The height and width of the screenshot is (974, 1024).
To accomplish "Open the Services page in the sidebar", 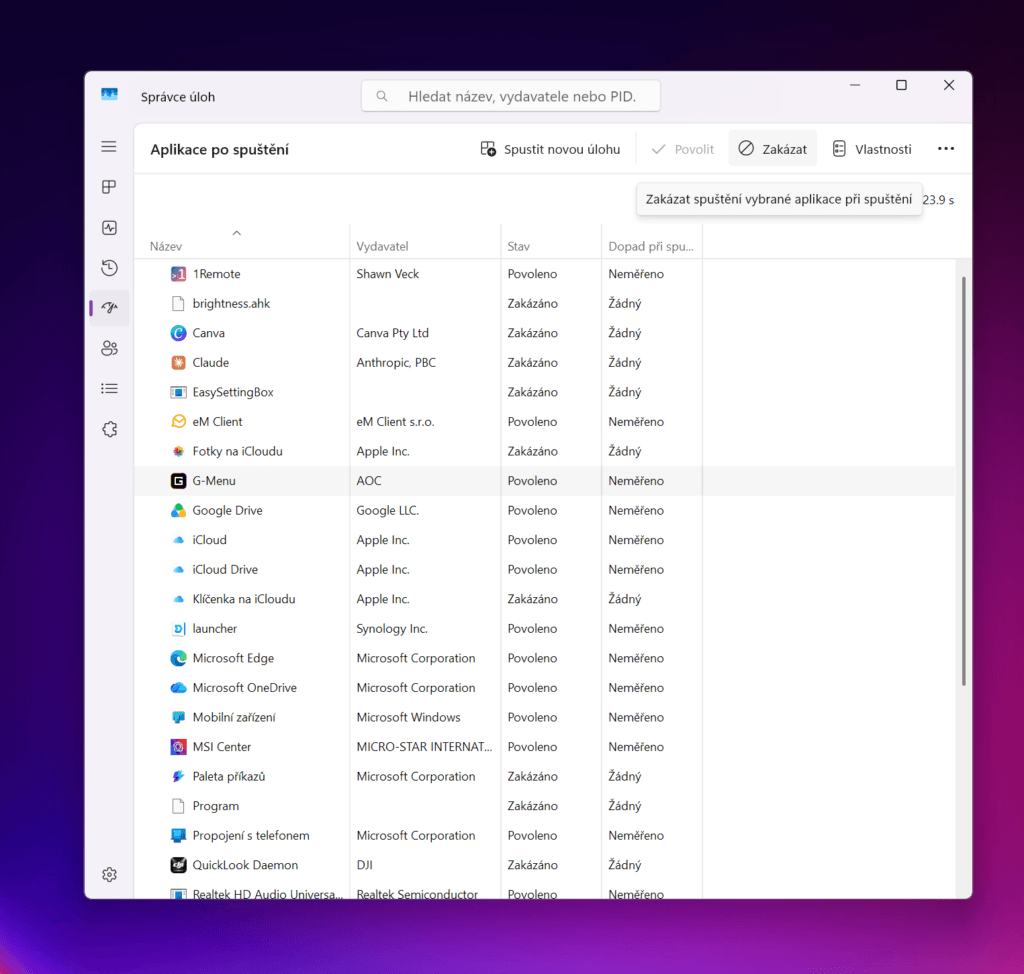I will point(109,429).
